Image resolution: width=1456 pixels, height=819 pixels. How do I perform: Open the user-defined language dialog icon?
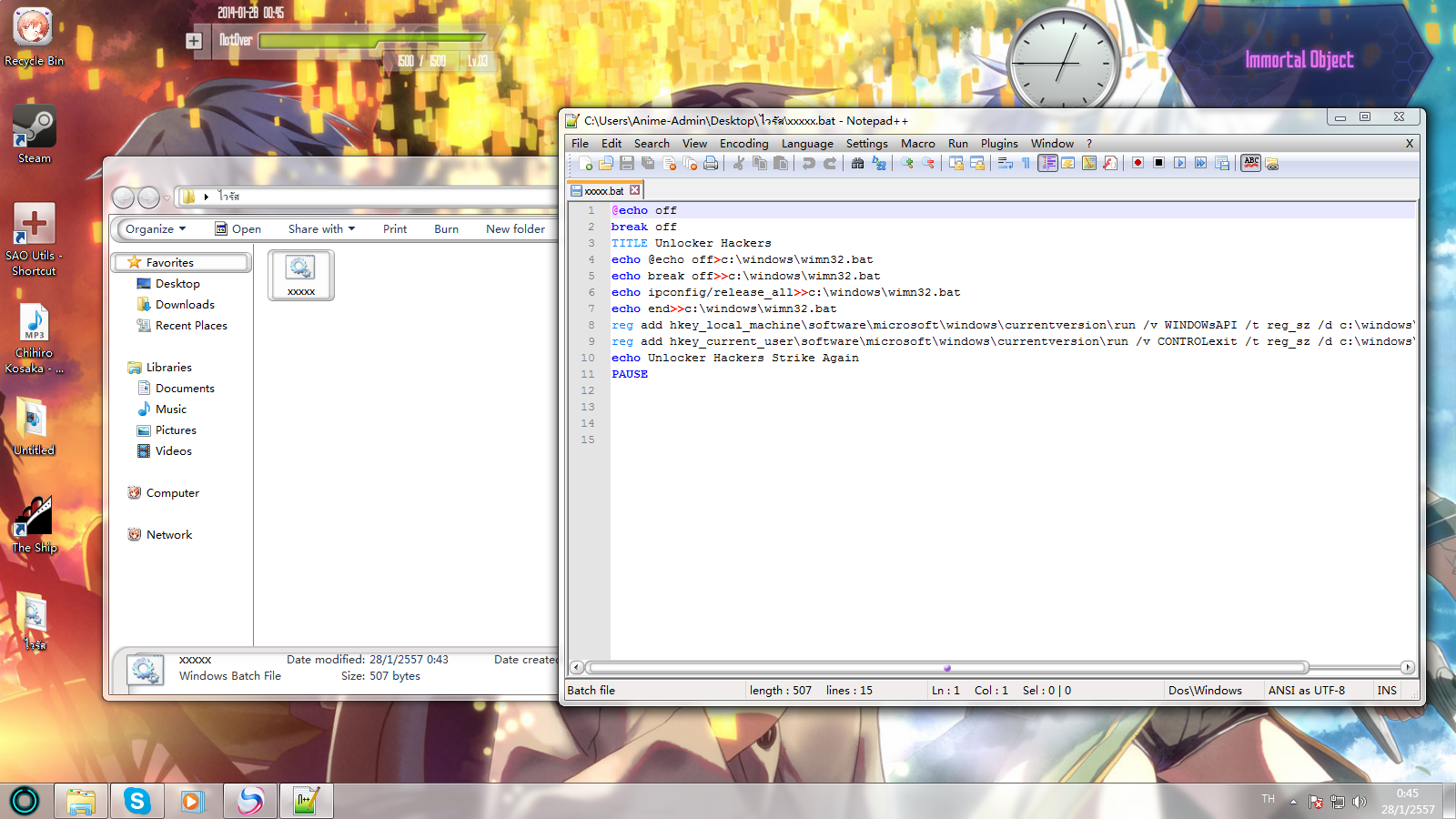[1067, 164]
